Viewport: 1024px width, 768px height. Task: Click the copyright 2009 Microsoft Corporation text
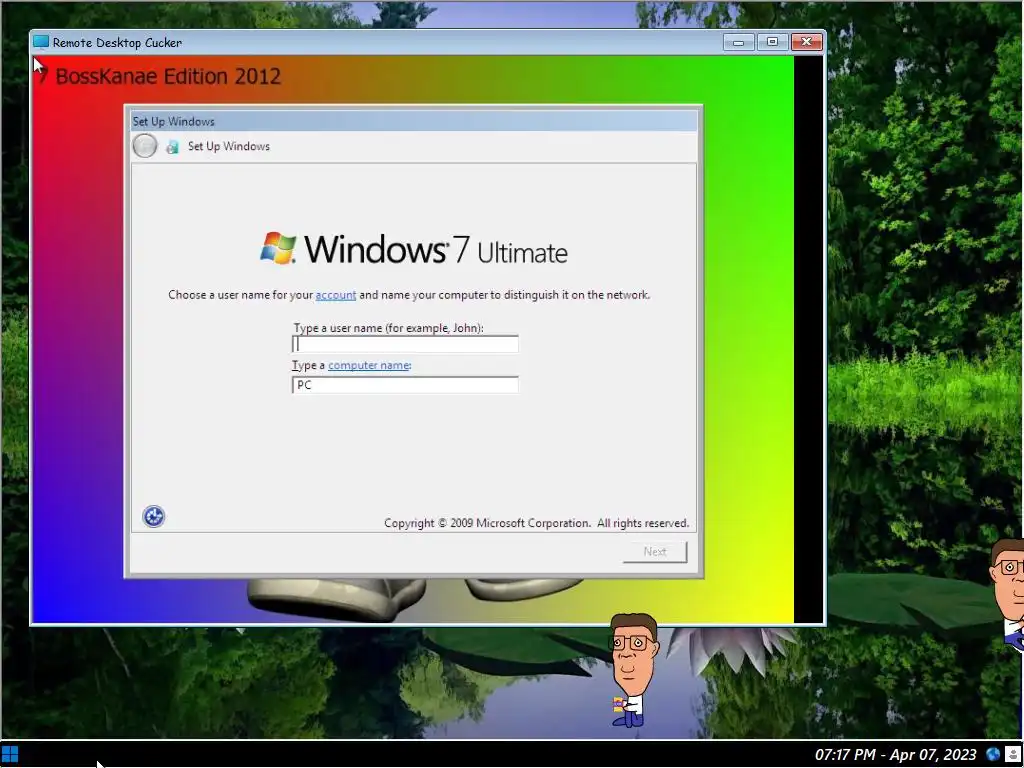[537, 523]
